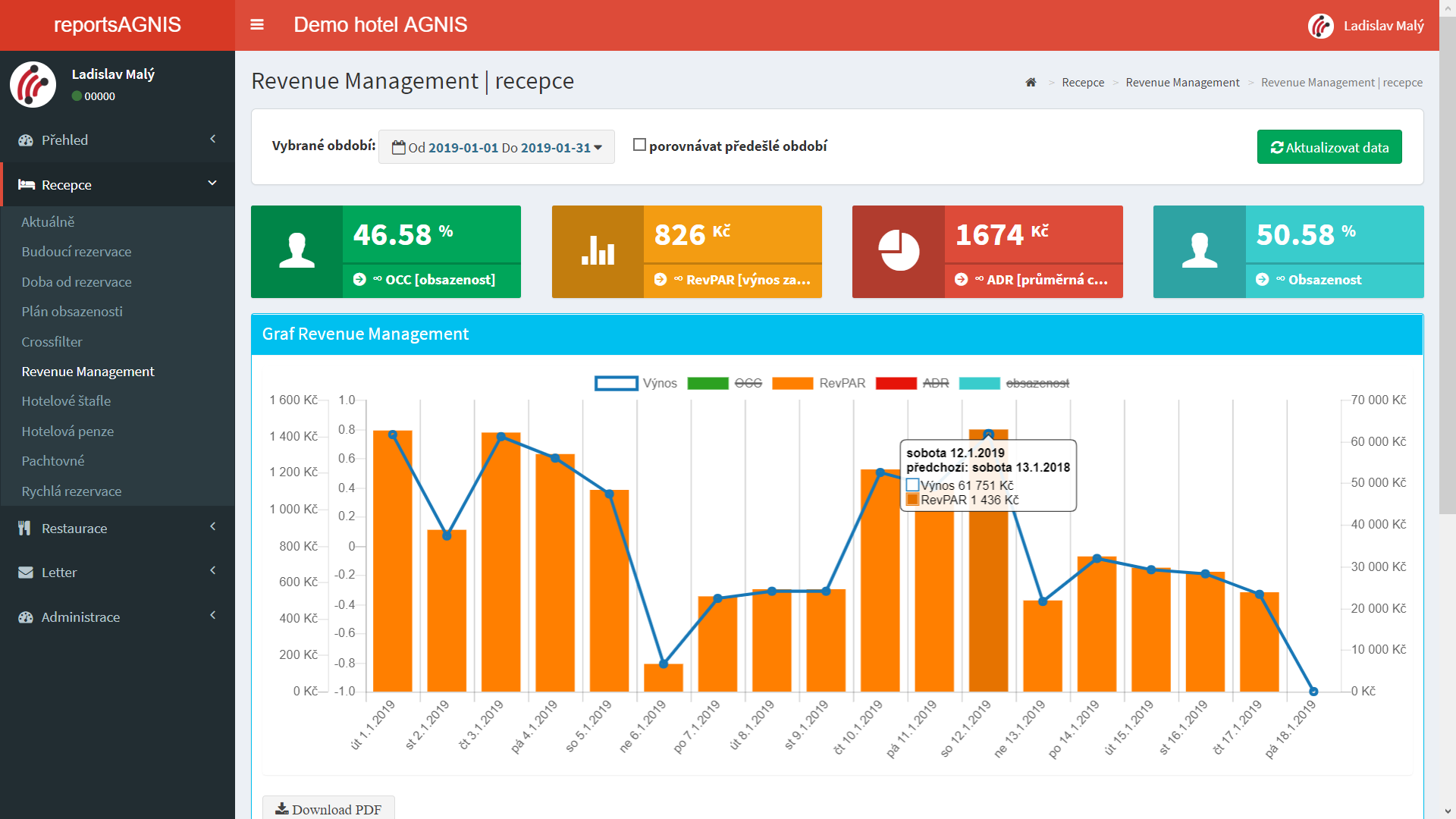Open Hotelové štafle menu item
Image resolution: width=1456 pixels, height=819 pixels.
pos(66,401)
